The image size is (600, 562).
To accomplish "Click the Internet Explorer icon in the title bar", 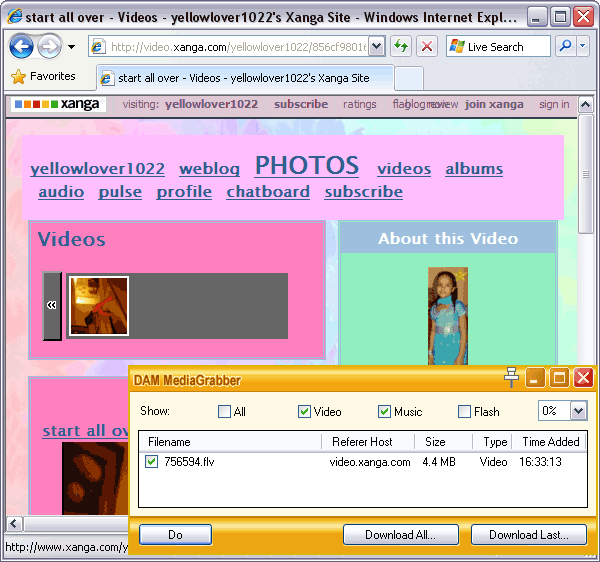I will (15, 16).
